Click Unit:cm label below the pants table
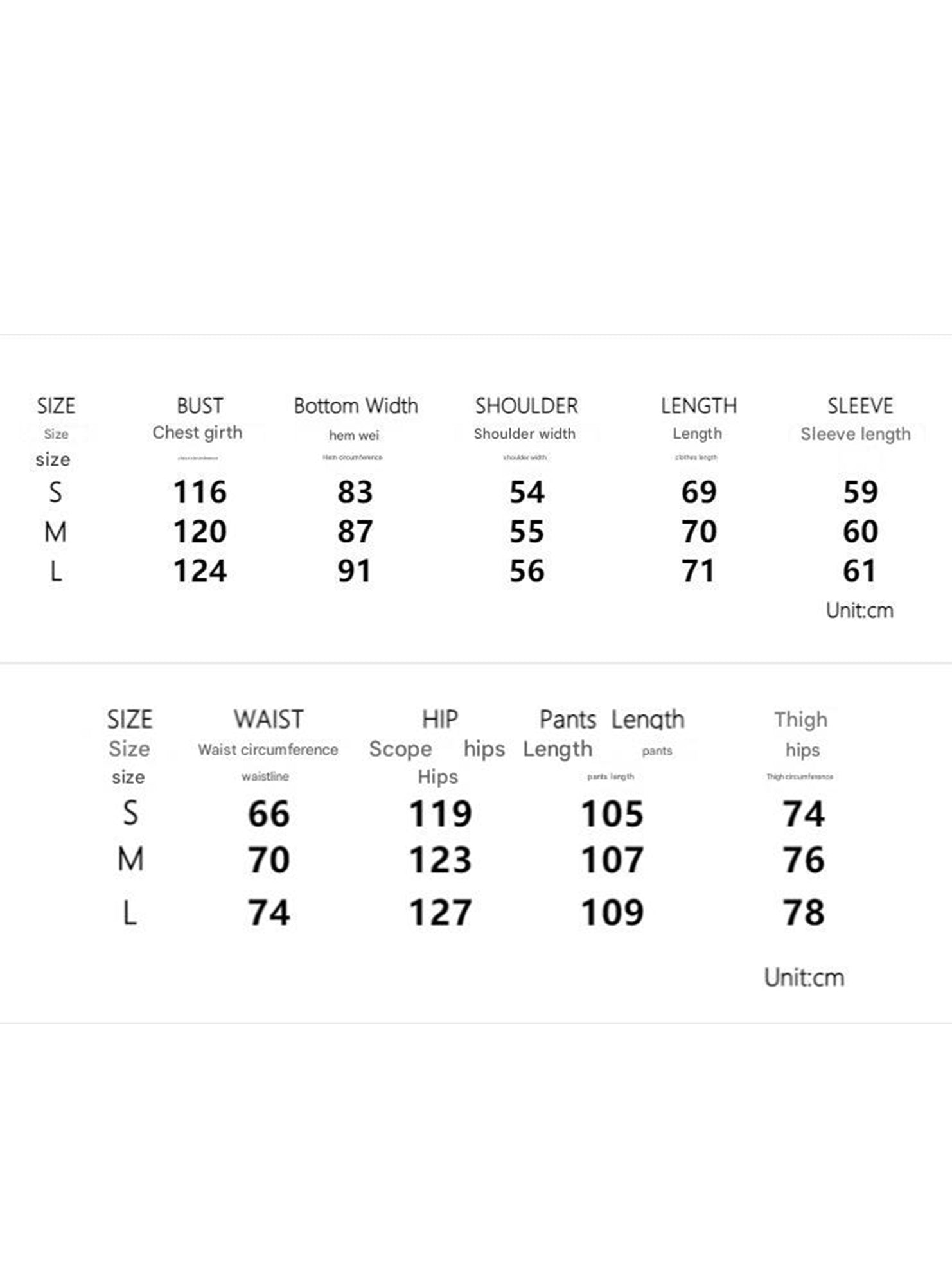 (x=804, y=978)
